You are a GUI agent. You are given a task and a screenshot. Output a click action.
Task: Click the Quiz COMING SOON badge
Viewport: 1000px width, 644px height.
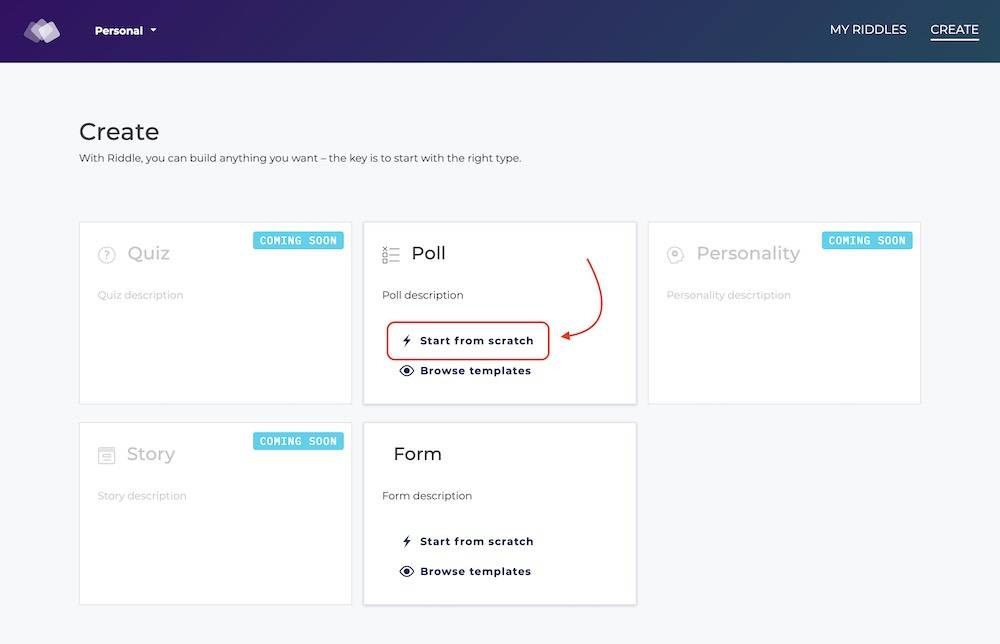click(298, 240)
